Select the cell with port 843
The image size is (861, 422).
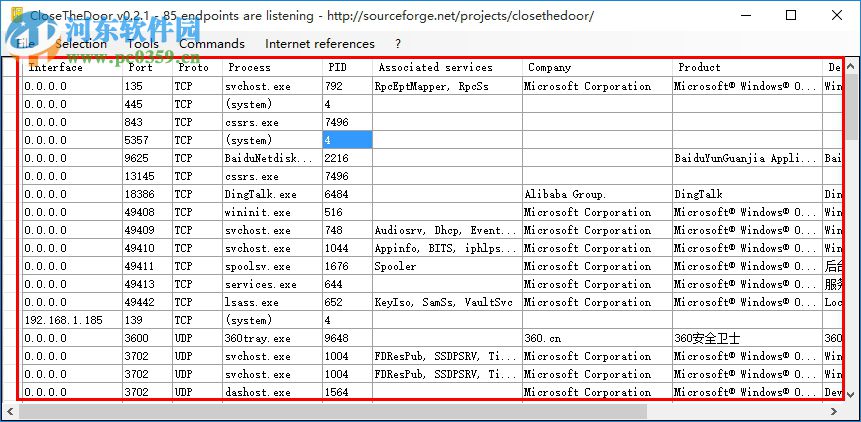(147, 122)
